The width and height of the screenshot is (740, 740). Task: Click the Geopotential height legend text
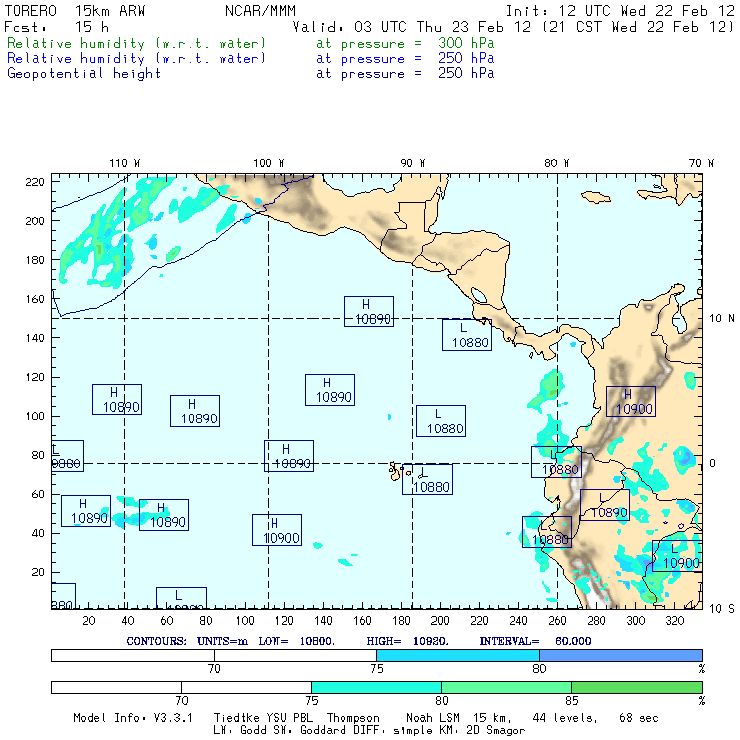click(84, 73)
